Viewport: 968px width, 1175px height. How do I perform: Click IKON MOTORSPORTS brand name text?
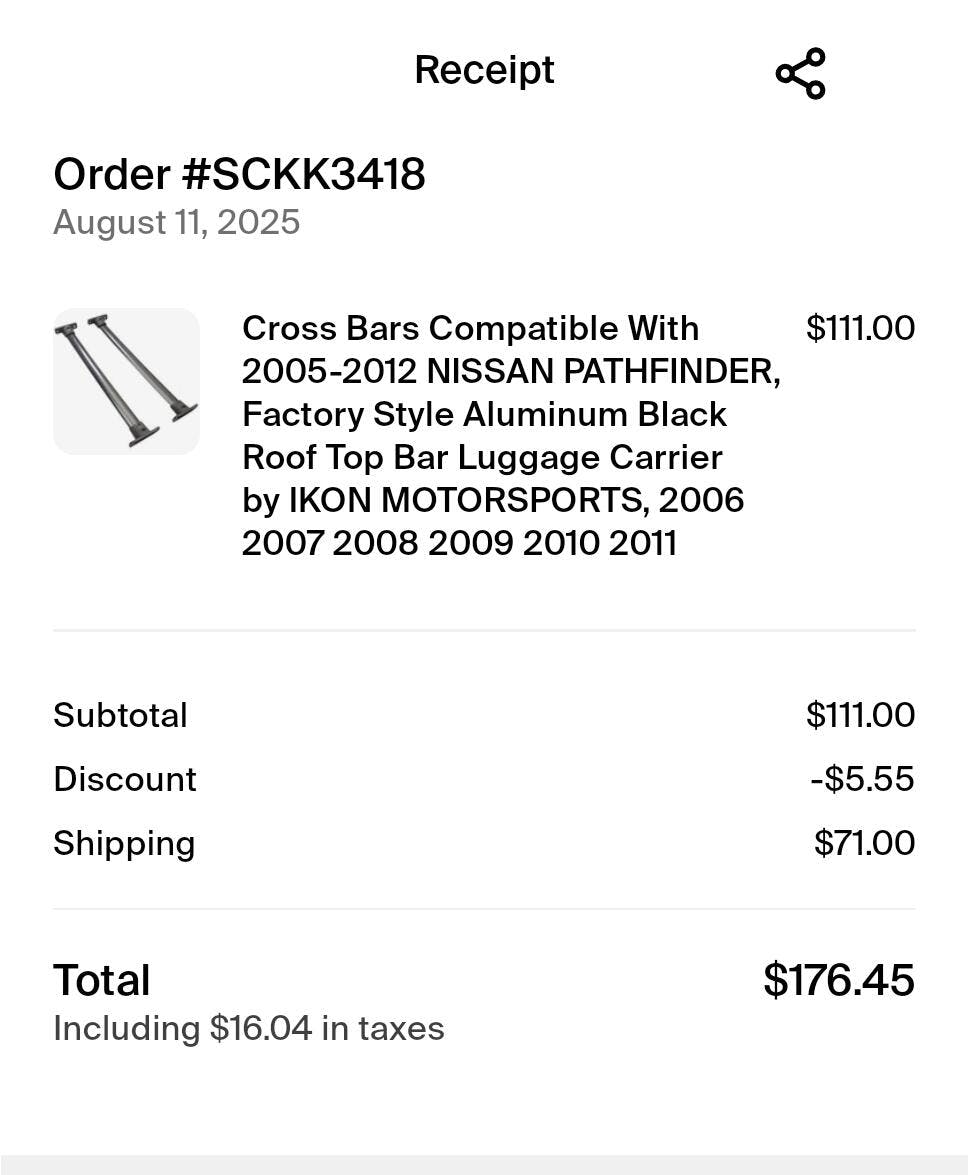[464, 500]
